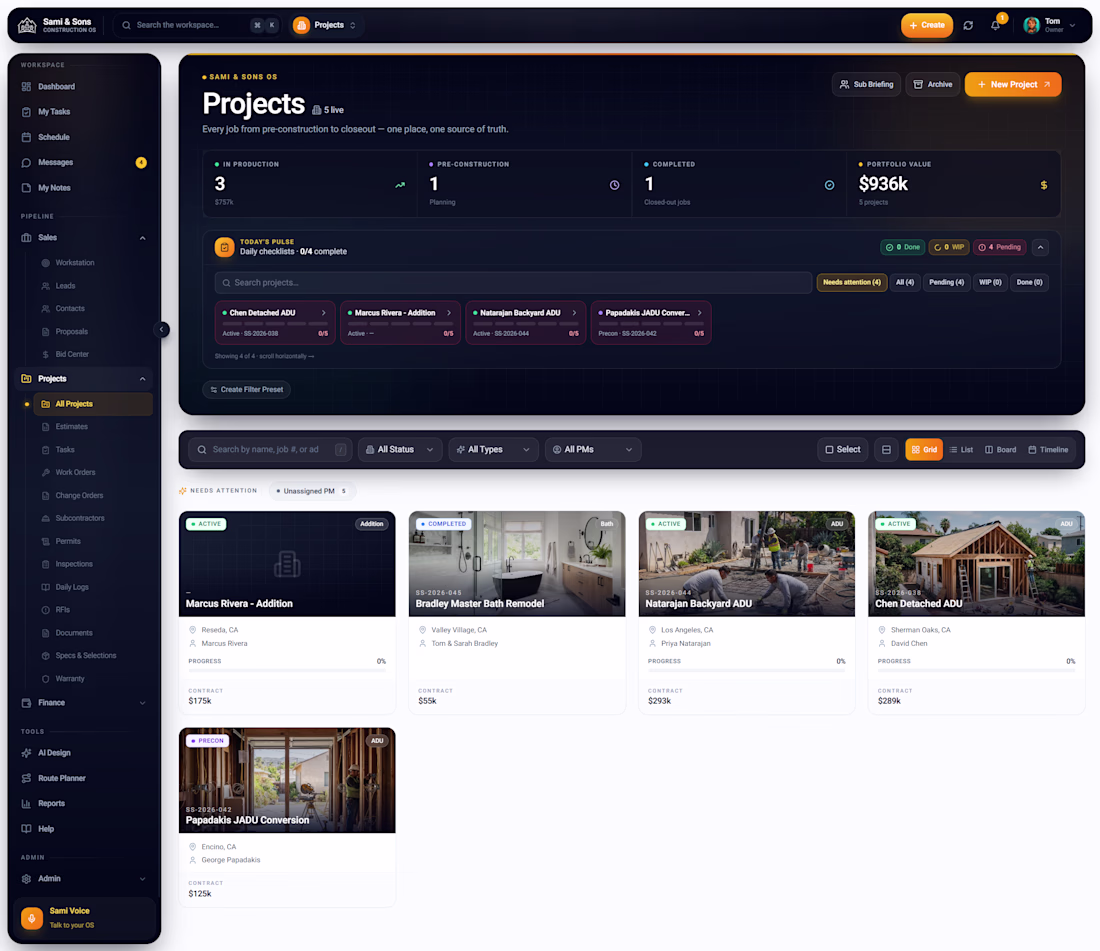Click the Sami & Sons logo icon
The image size is (1100, 951).
27,25
